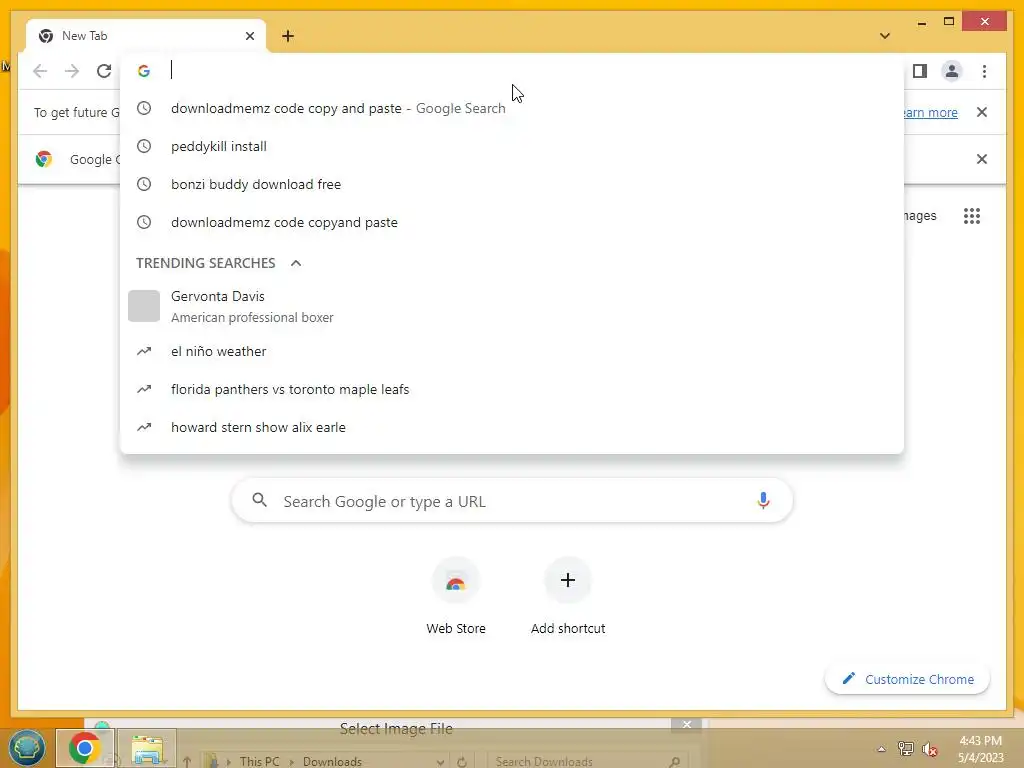Click the forward navigation arrow
Image resolution: width=1024 pixels, height=768 pixels.
[x=72, y=71]
